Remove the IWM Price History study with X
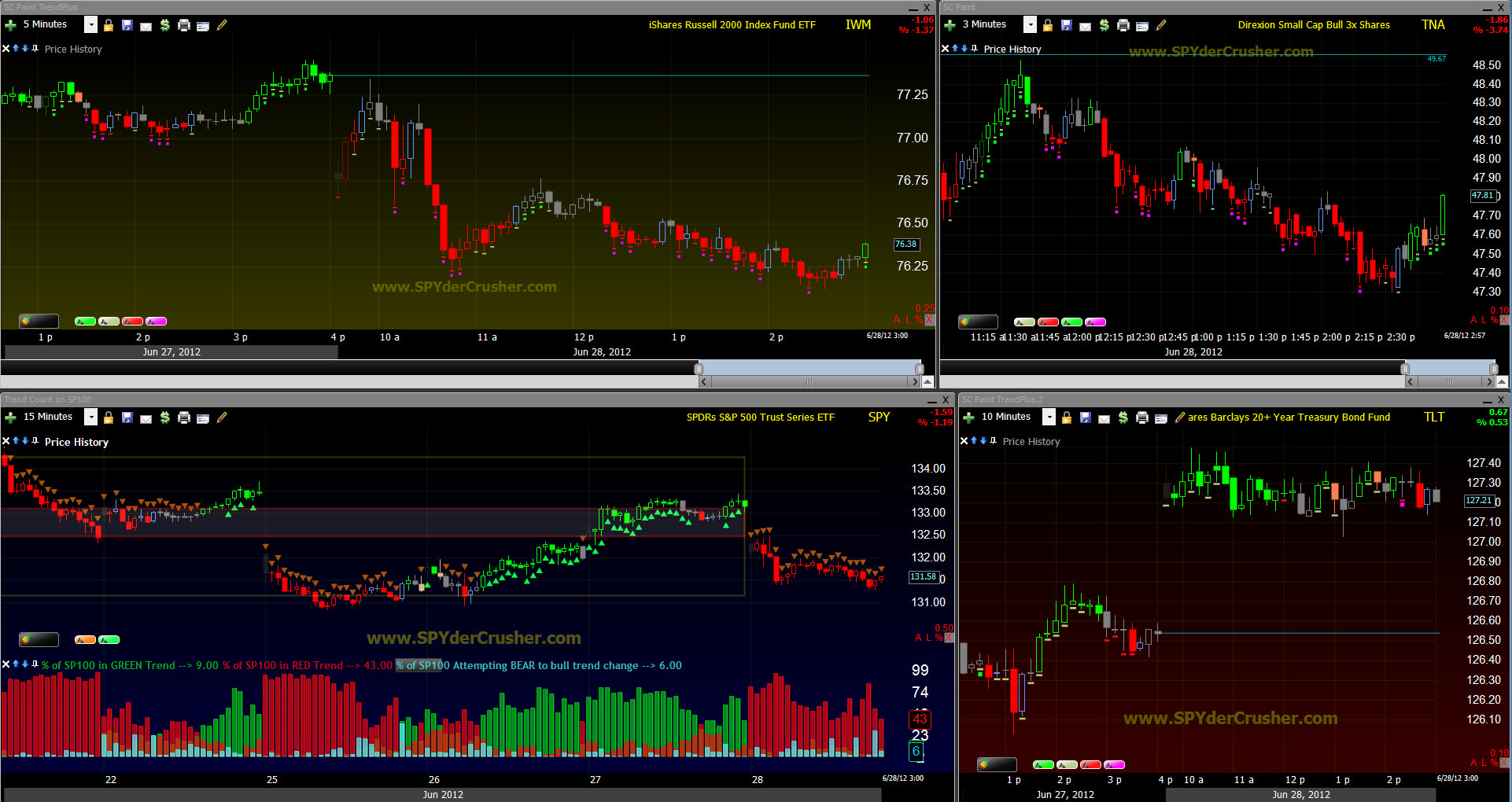Image resolution: width=1512 pixels, height=802 pixels. click(6, 49)
